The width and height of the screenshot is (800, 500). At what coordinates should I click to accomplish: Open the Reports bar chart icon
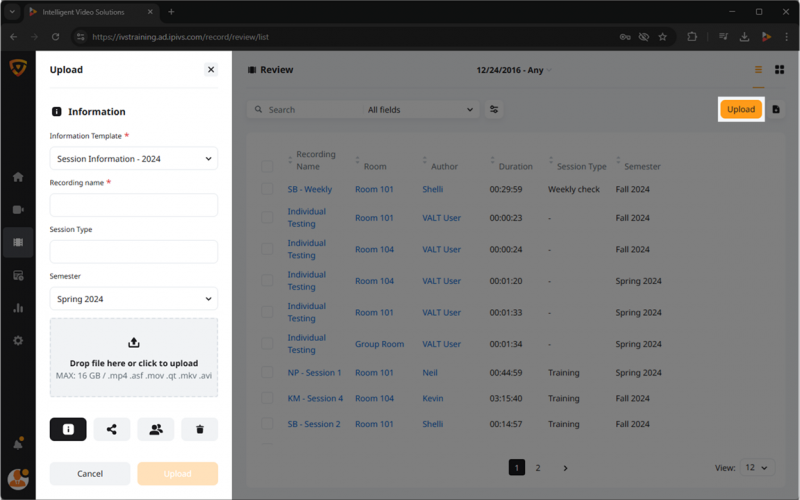(x=18, y=308)
